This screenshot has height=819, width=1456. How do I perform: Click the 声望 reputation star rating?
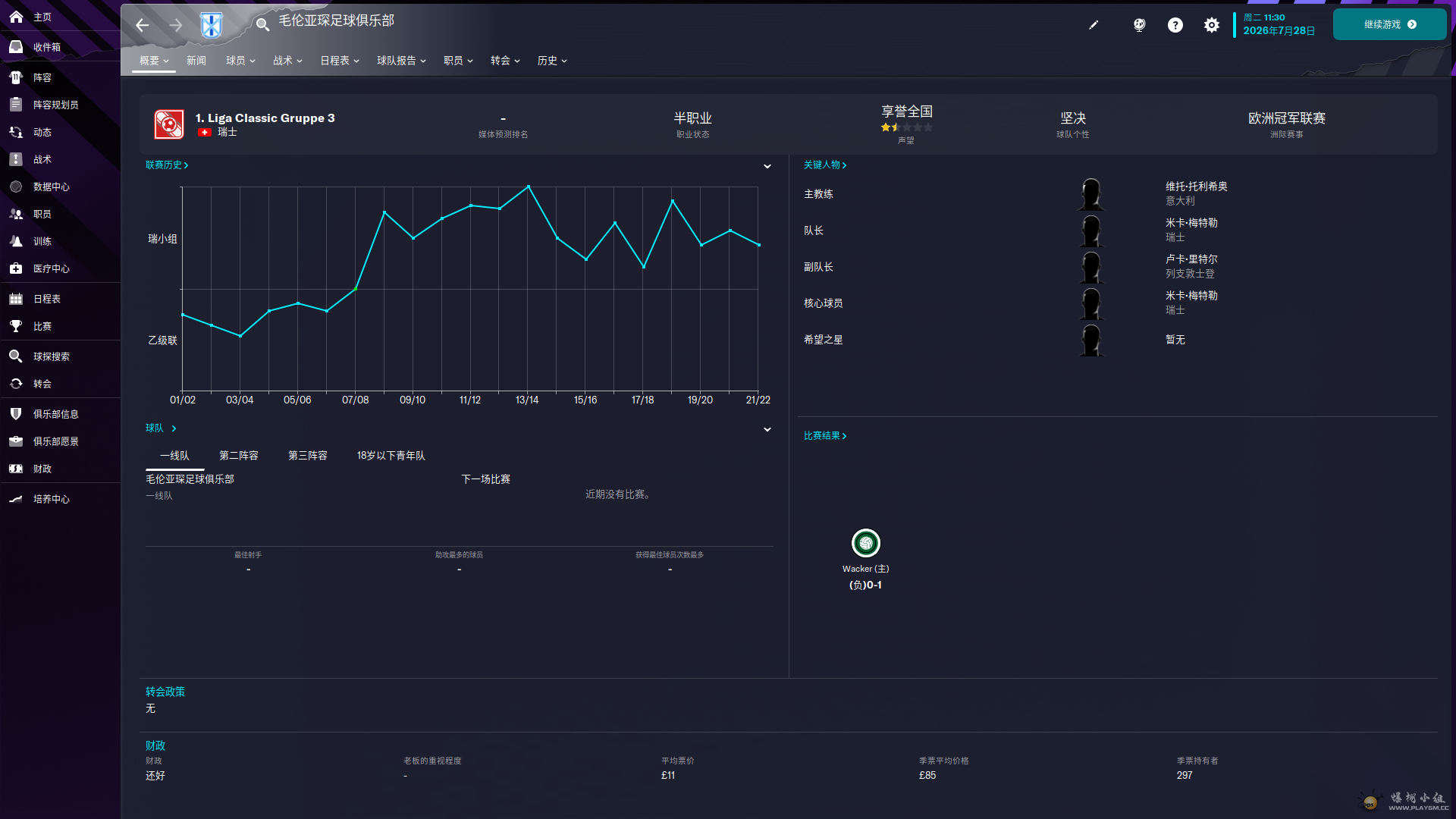point(906,127)
